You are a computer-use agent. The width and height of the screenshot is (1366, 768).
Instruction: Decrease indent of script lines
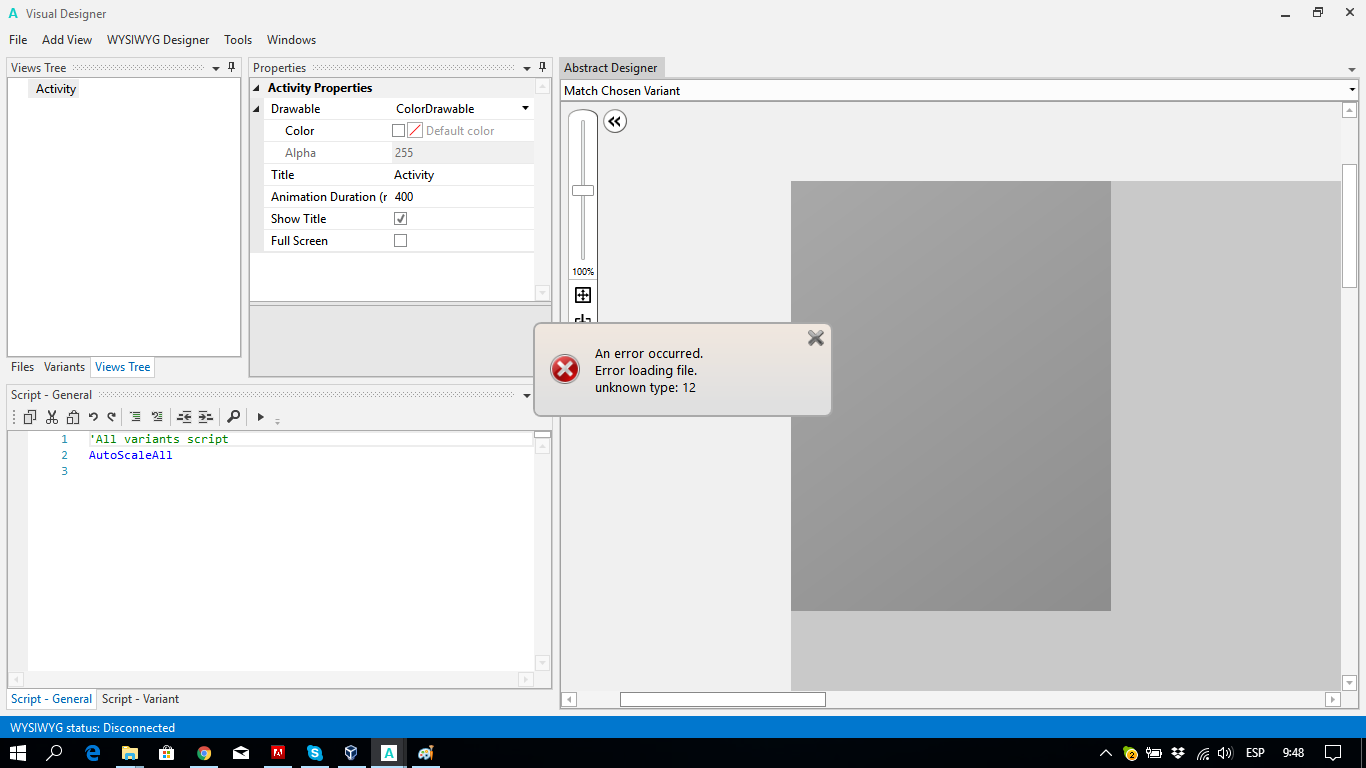coord(184,417)
